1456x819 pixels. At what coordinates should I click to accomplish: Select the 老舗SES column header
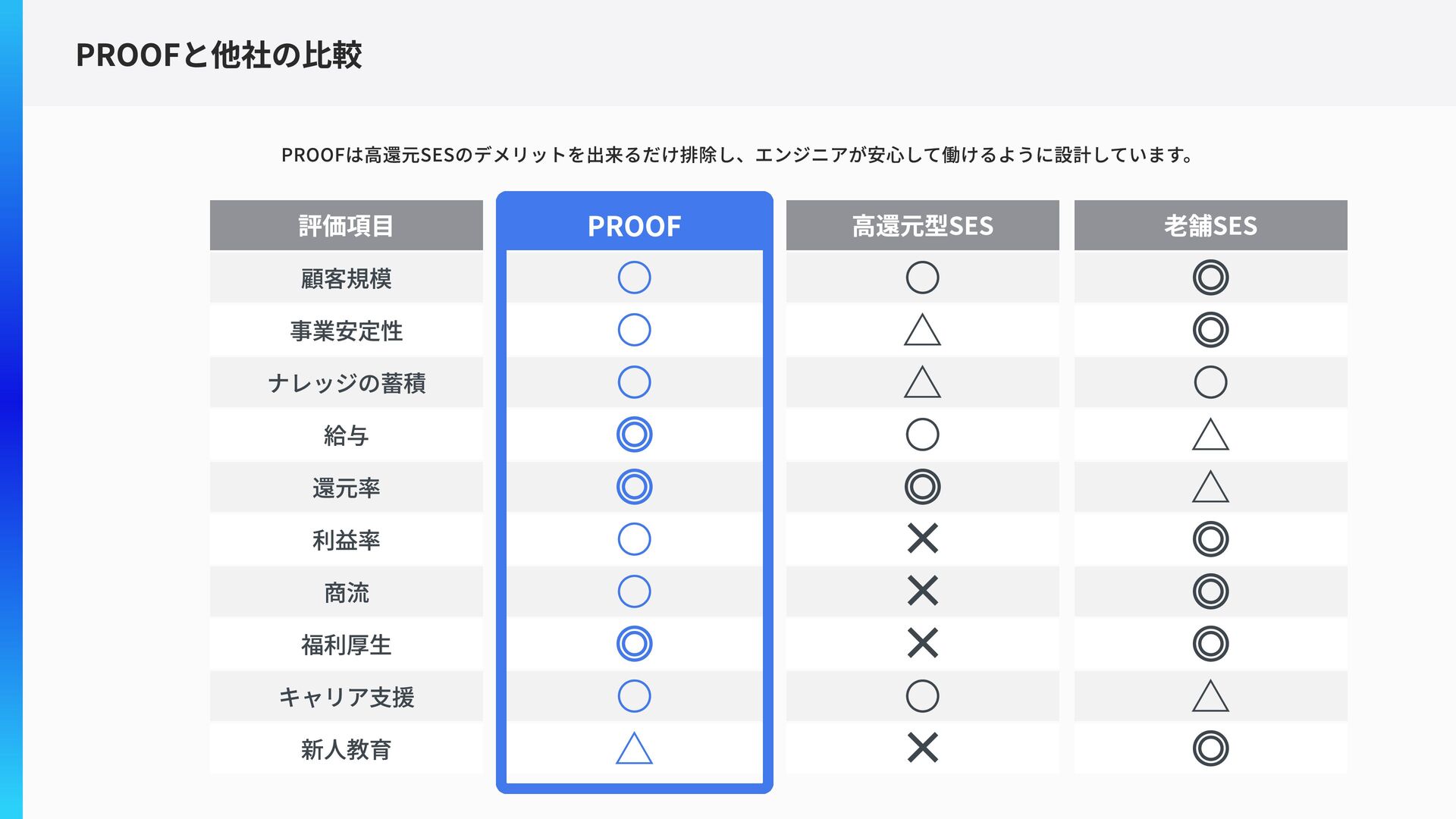point(1210,225)
